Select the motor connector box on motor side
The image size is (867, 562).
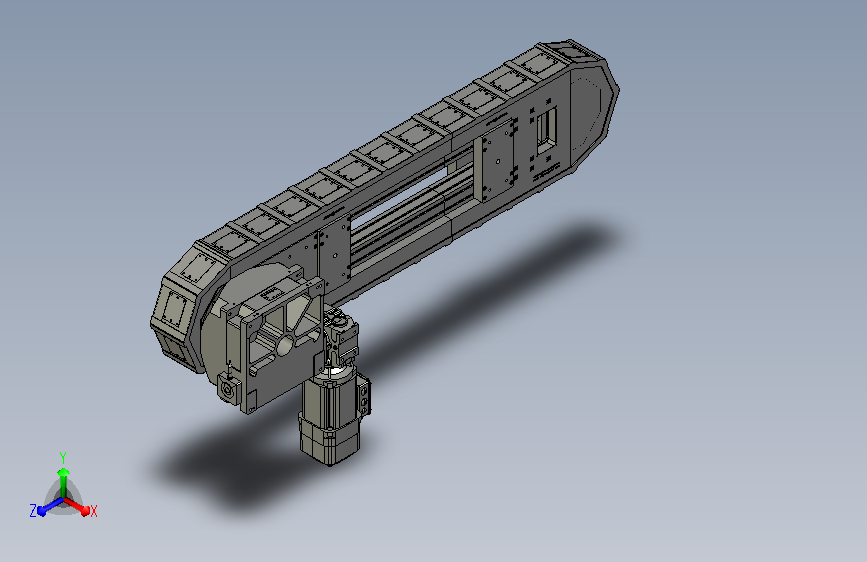(x=364, y=394)
